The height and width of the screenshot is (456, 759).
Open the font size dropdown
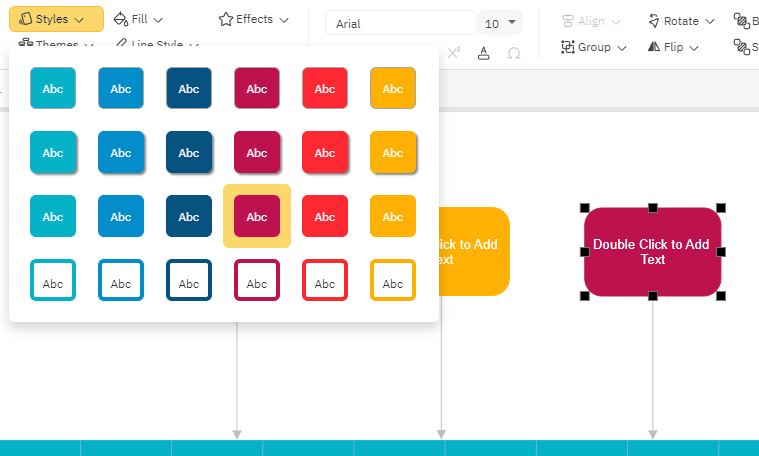pos(501,23)
